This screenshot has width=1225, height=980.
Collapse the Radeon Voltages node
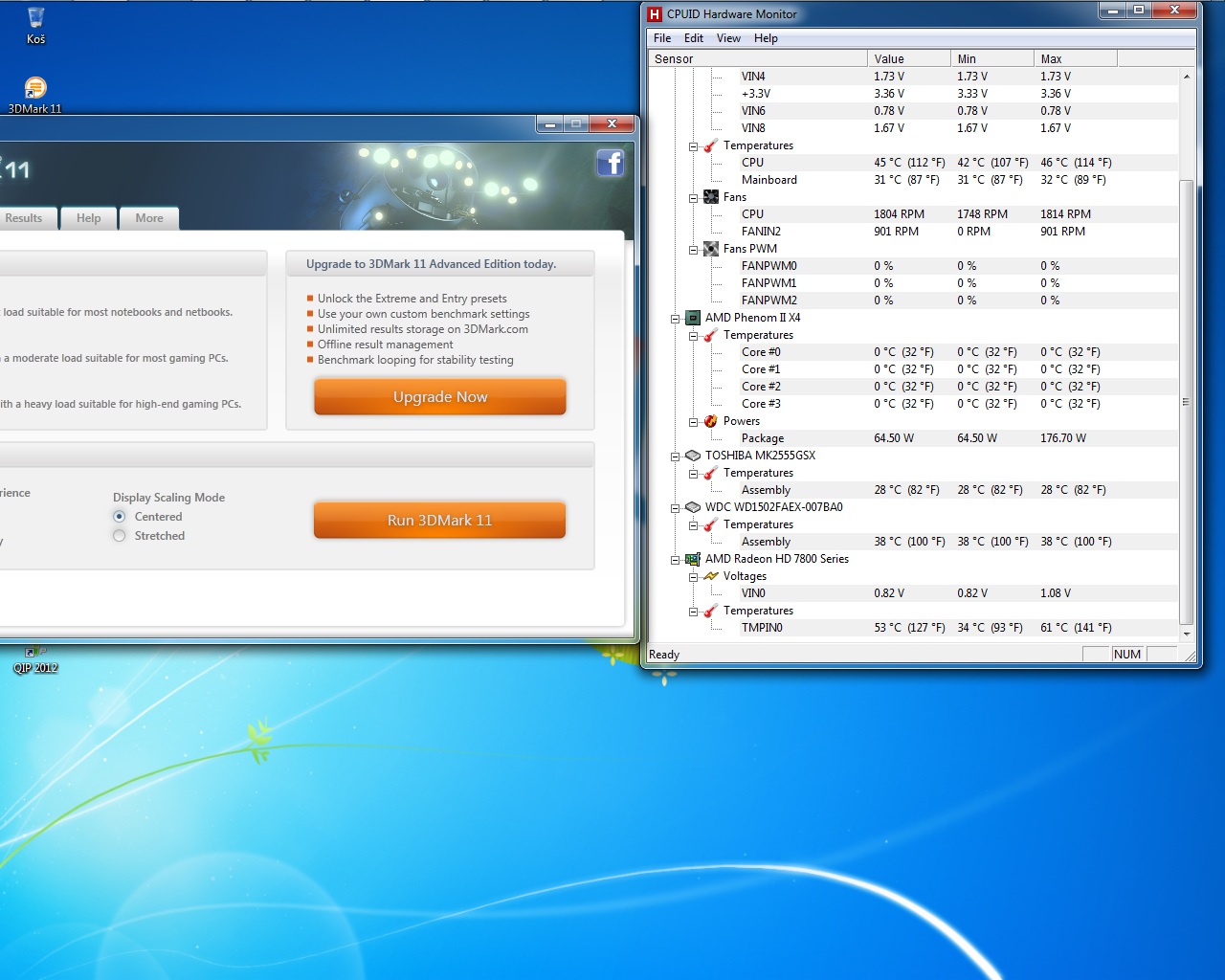click(693, 577)
